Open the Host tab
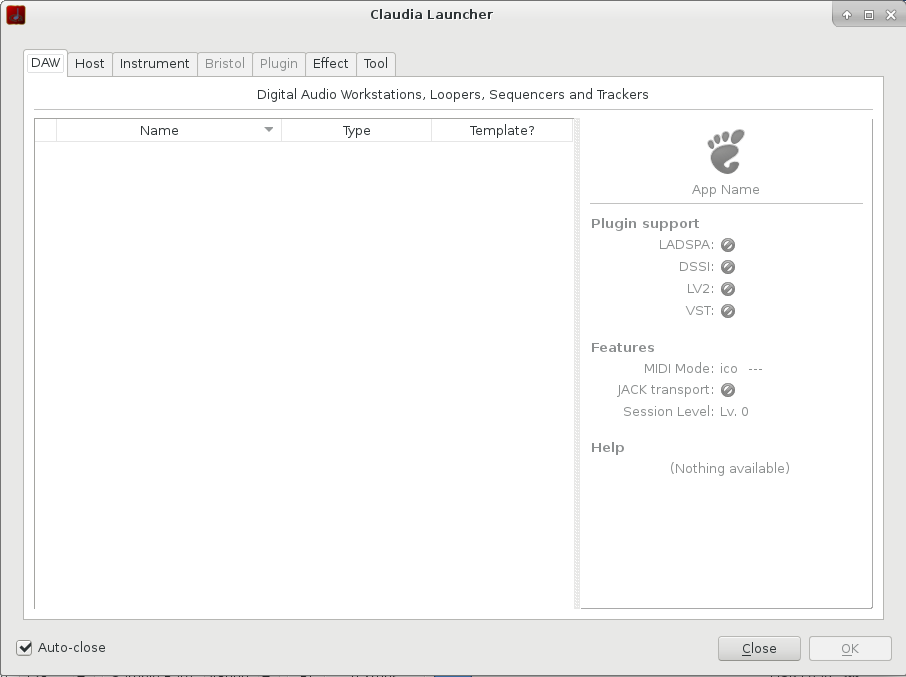This screenshot has width=906, height=677. pyautogui.click(x=90, y=64)
